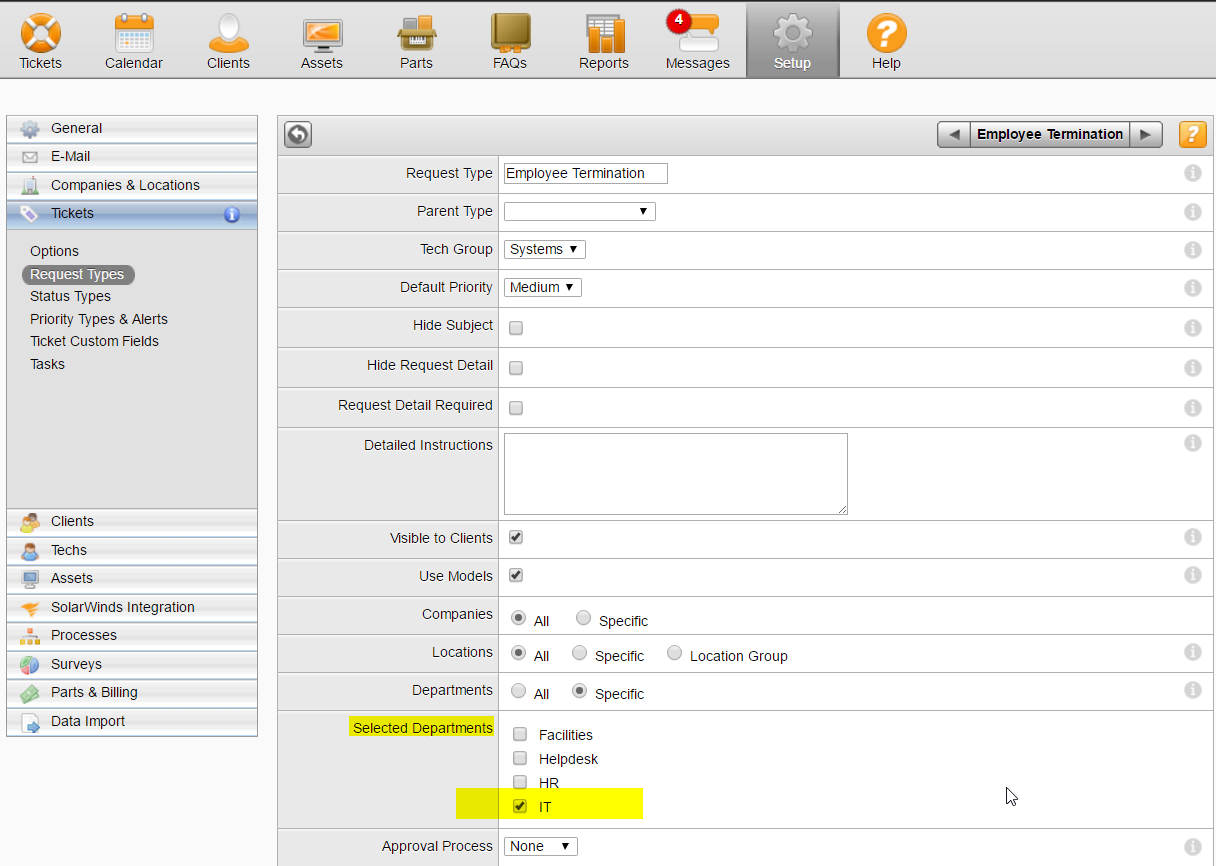Show info for Locations field

point(1192,652)
